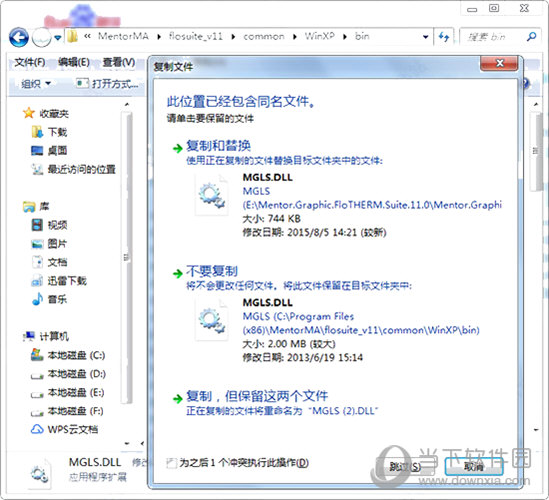Open 下载 folder in favorites
Viewport: 549px width, 500px height.
49,132
